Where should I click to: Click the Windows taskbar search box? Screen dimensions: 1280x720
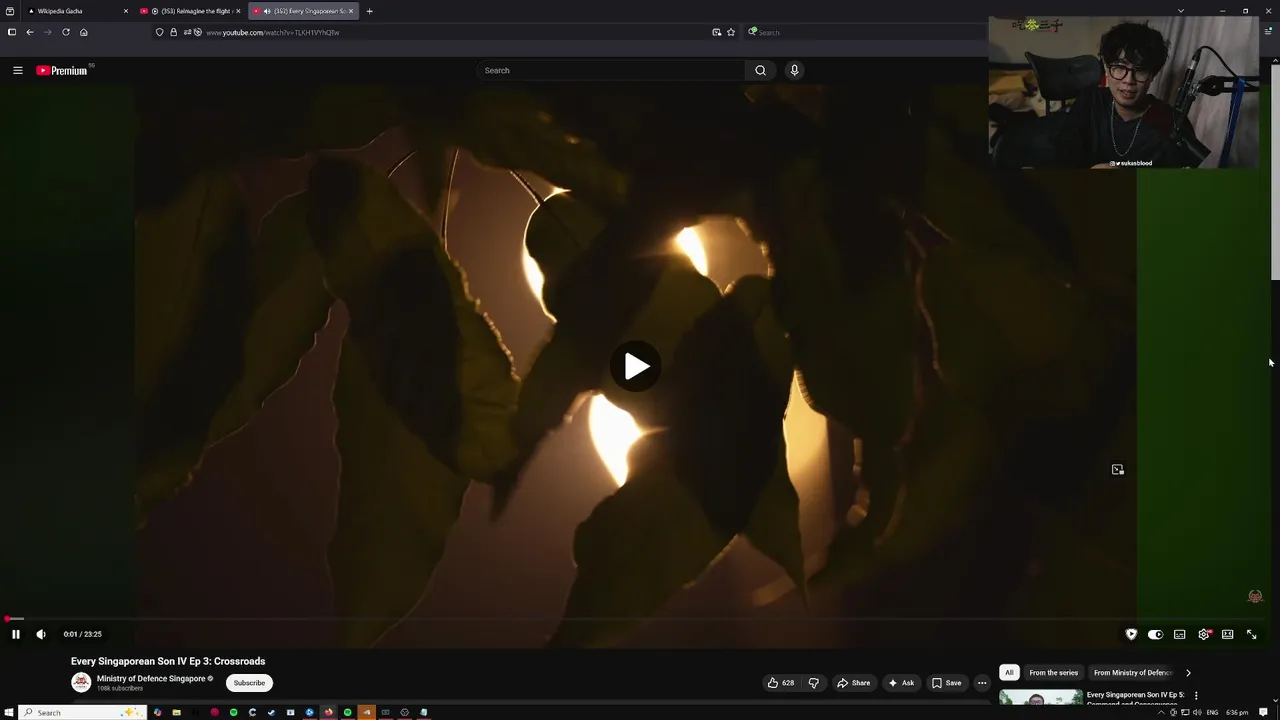[x=84, y=712]
